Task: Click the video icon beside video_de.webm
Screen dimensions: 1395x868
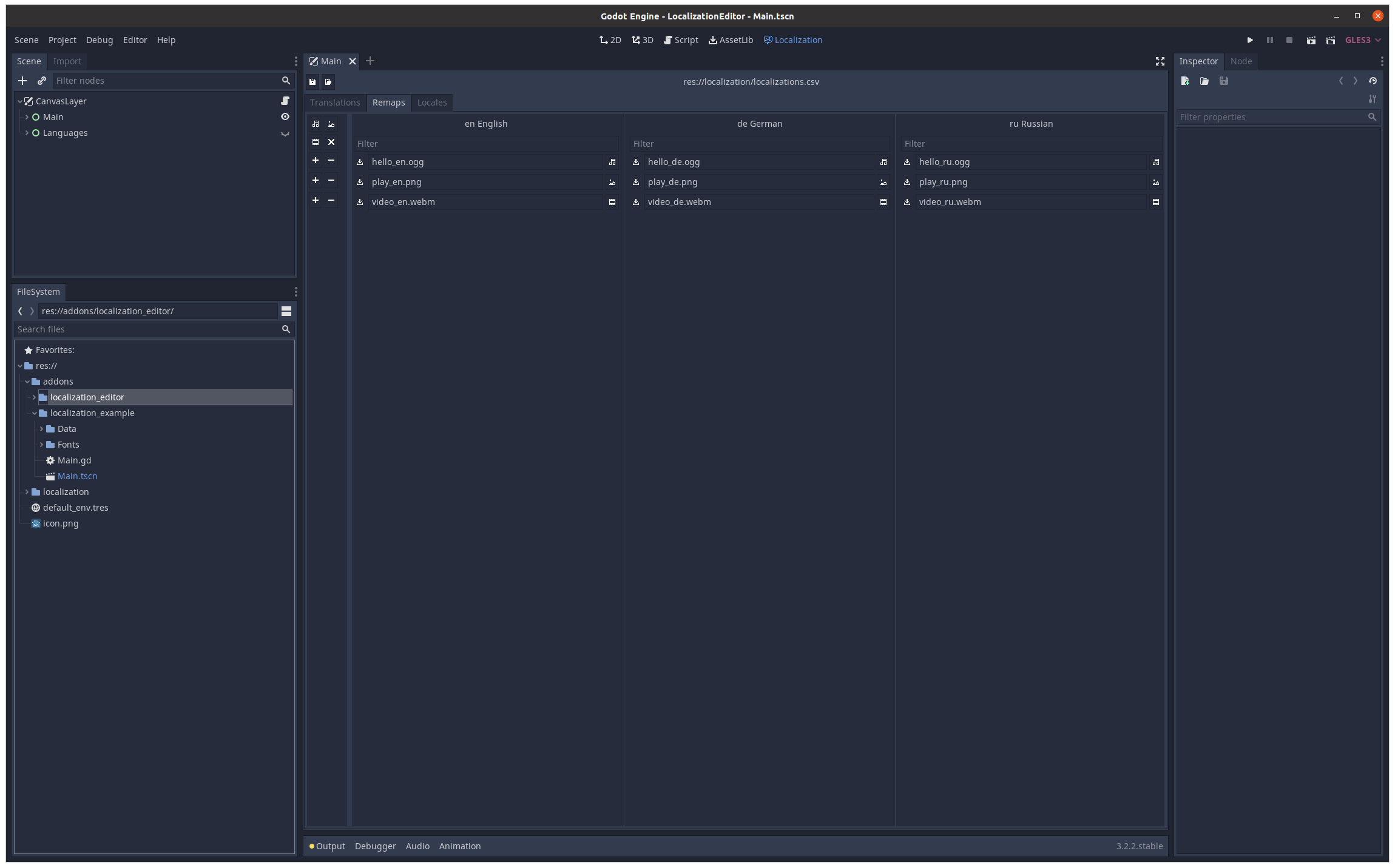Action: coord(883,202)
